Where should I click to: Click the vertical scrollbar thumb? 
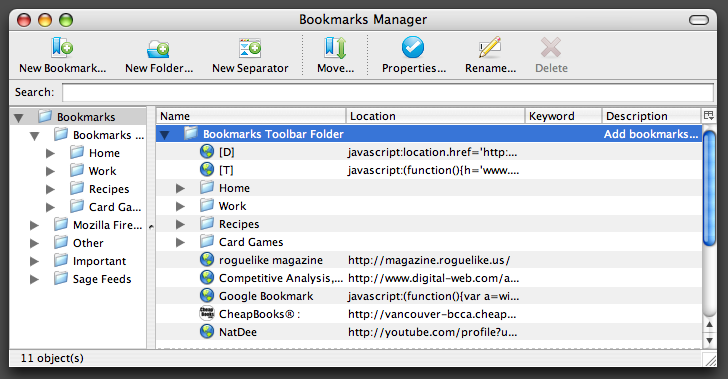tap(709, 188)
